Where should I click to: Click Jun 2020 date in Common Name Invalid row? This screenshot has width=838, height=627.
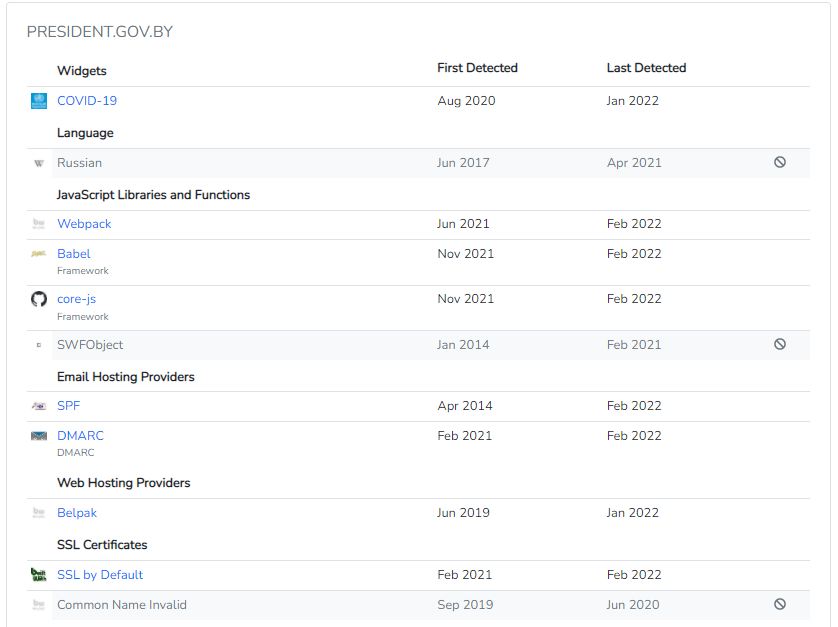[x=633, y=605]
